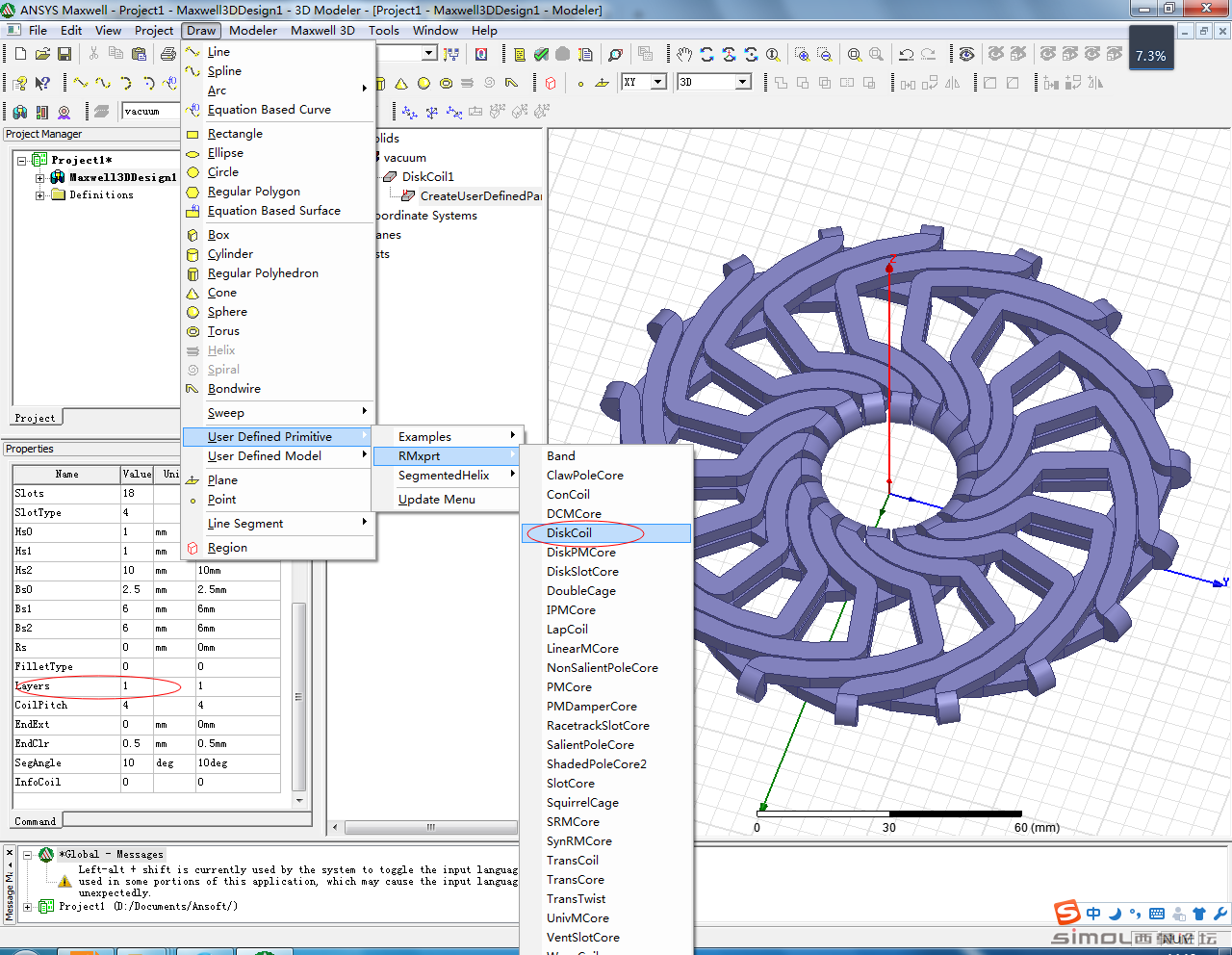Choose Rectangle from Draw menu
The width and height of the screenshot is (1232, 955).
click(278, 133)
